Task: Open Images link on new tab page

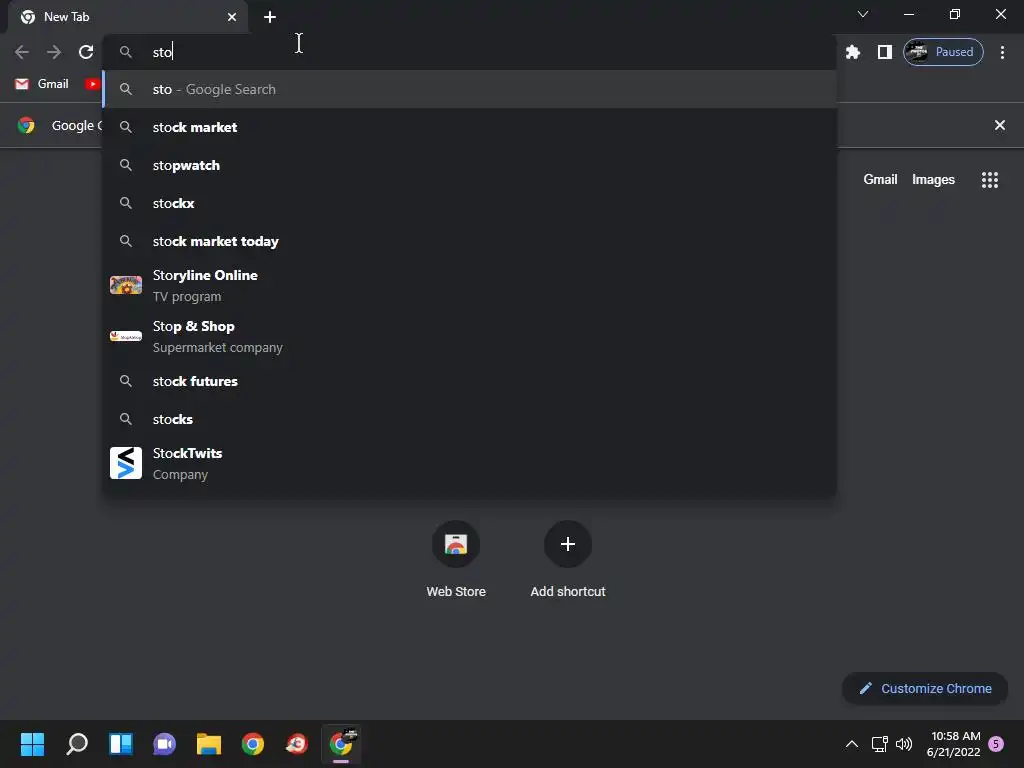Action: tap(933, 180)
